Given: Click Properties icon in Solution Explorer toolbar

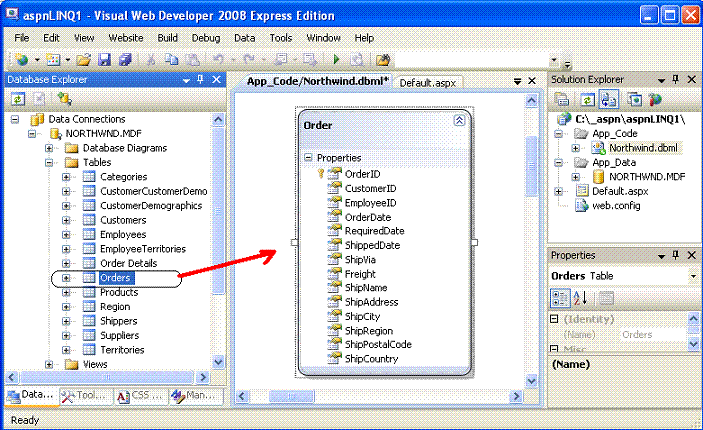Looking at the screenshot, I should [x=561, y=99].
